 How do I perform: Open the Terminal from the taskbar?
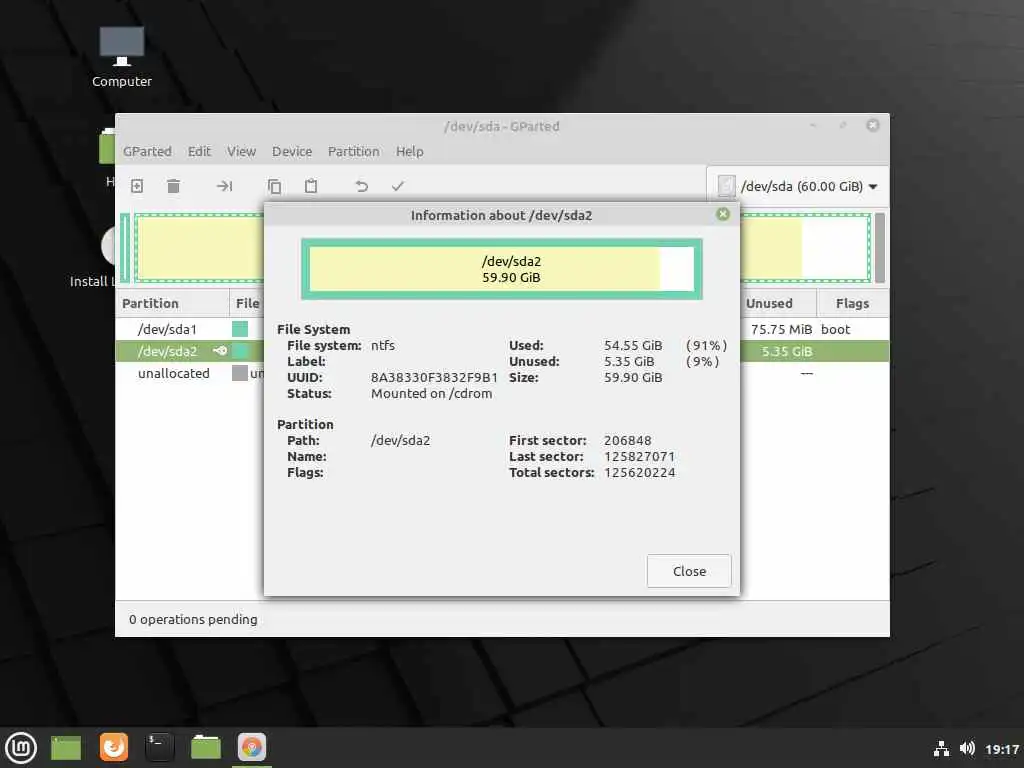[159, 747]
